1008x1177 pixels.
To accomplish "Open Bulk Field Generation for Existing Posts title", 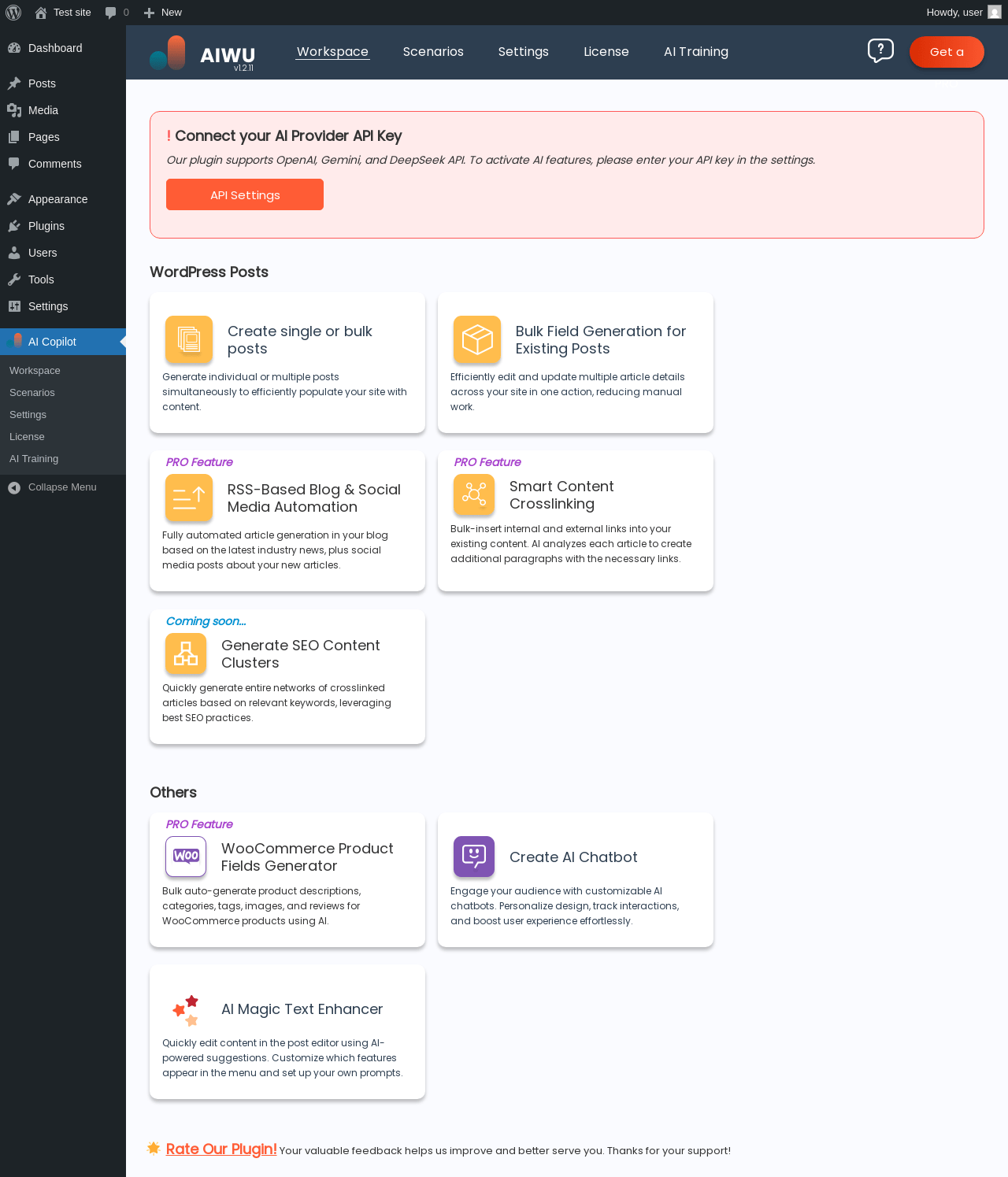I will [x=601, y=340].
